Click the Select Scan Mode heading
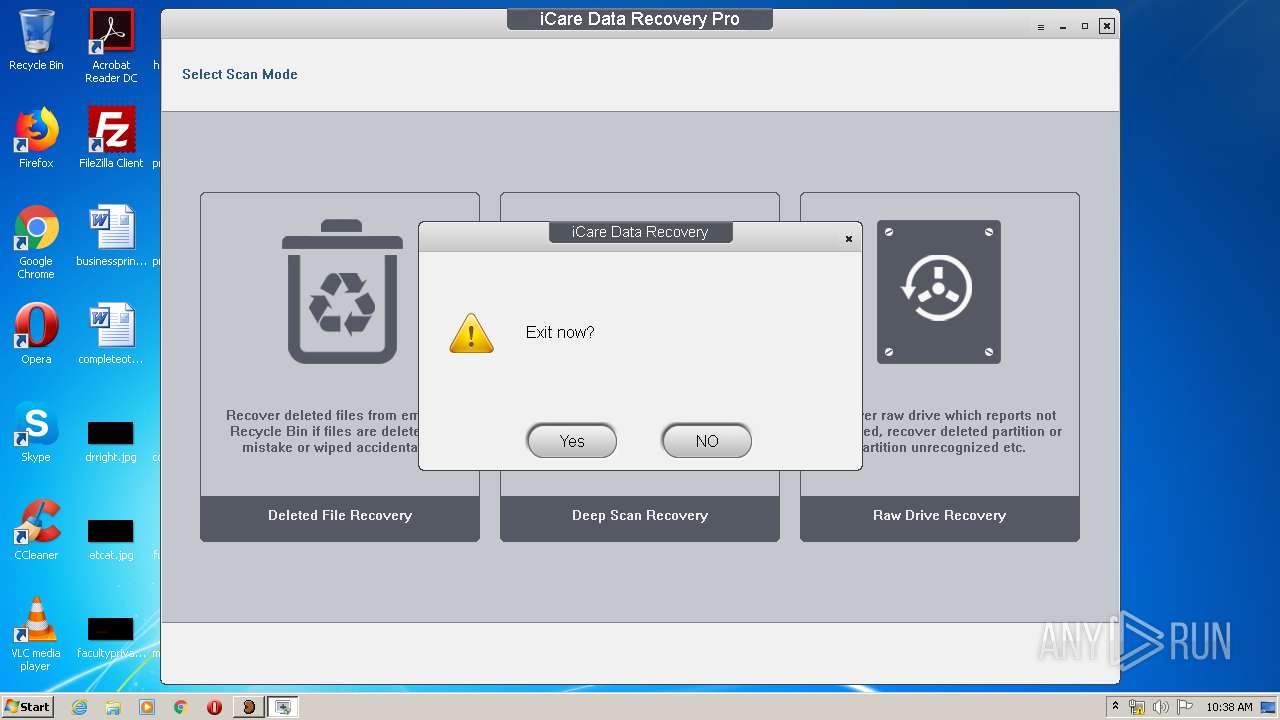The image size is (1280, 720). pos(240,74)
